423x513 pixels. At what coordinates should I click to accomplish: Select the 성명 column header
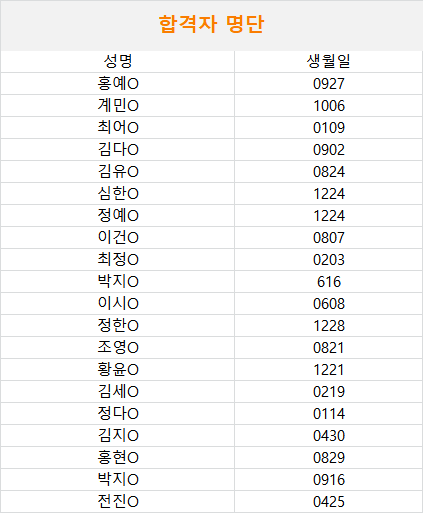pos(118,61)
